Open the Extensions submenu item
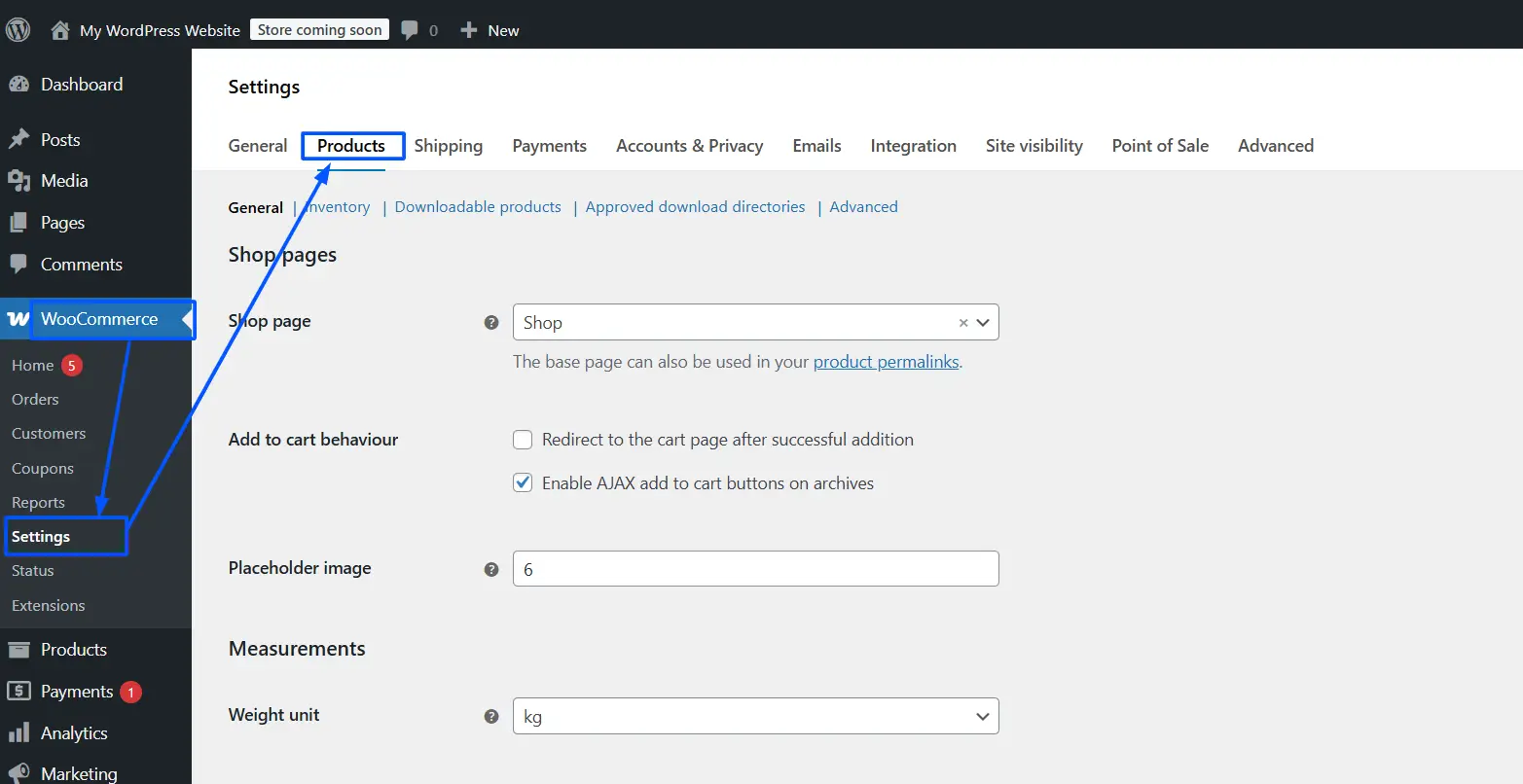 tap(48, 606)
